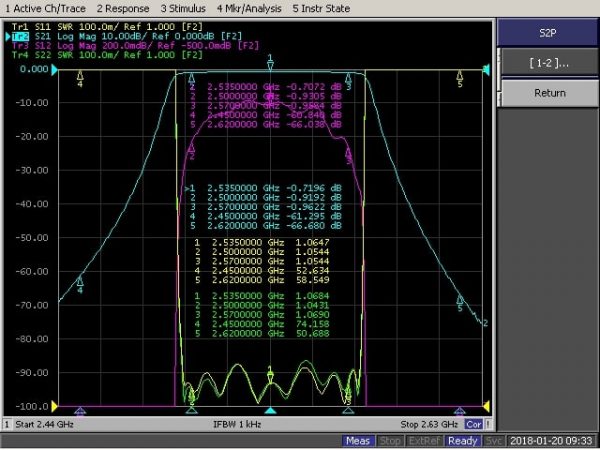Image resolution: width=600 pixels, height=450 pixels.
Task: Select magenta marker 3 on the S12 trace
Action: (348, 156)
